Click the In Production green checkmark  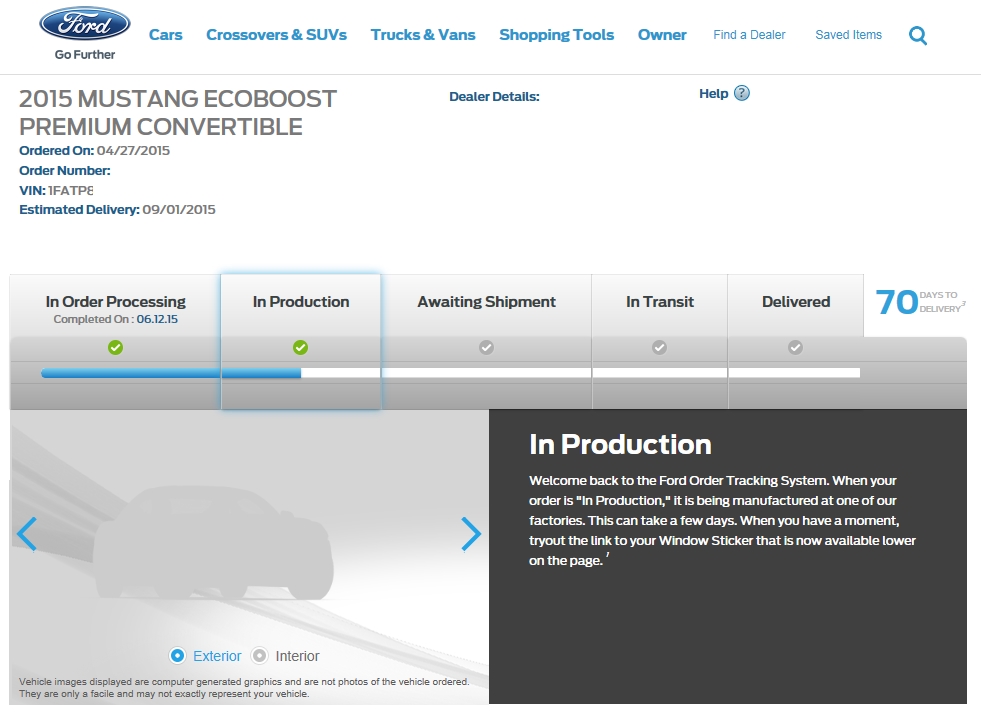coord(300,347)
